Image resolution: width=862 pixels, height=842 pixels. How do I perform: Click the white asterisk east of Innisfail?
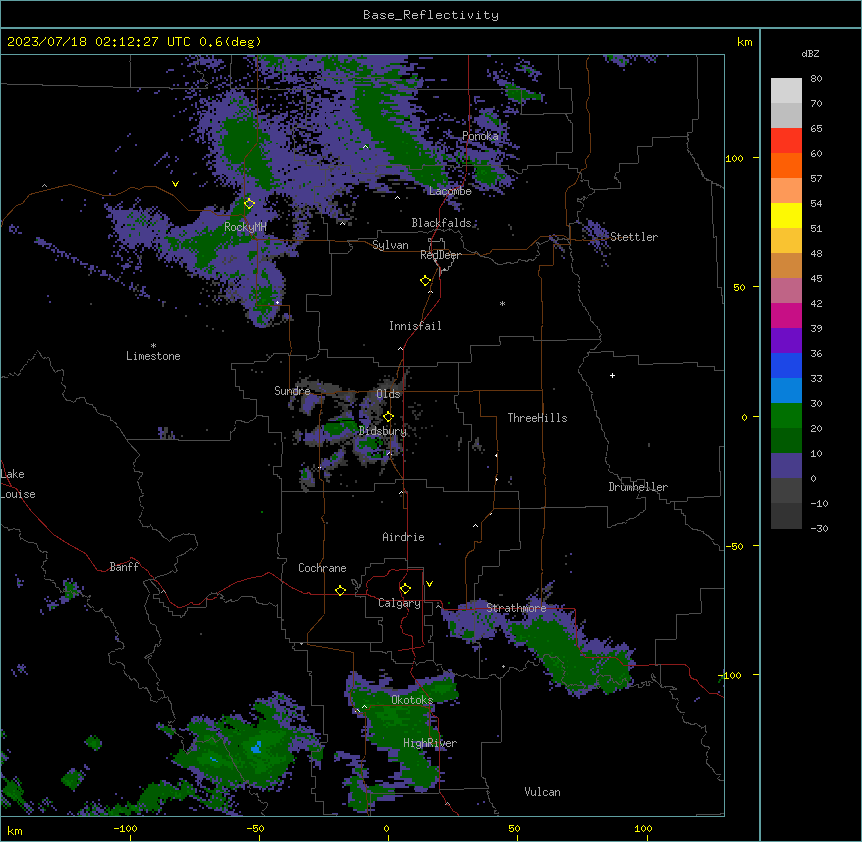pos(502,303)
